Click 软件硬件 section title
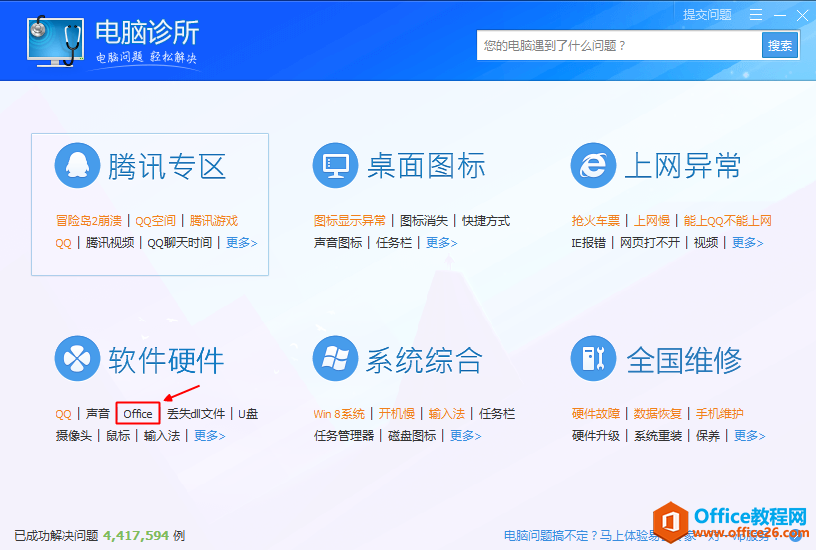816x550 pixels. coord(167,360)
